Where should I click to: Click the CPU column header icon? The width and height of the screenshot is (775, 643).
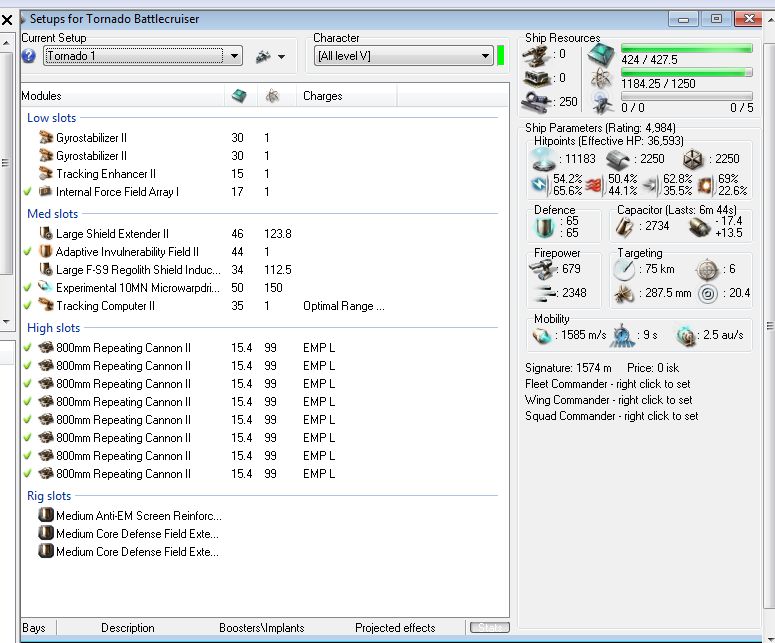pos(239,95)
